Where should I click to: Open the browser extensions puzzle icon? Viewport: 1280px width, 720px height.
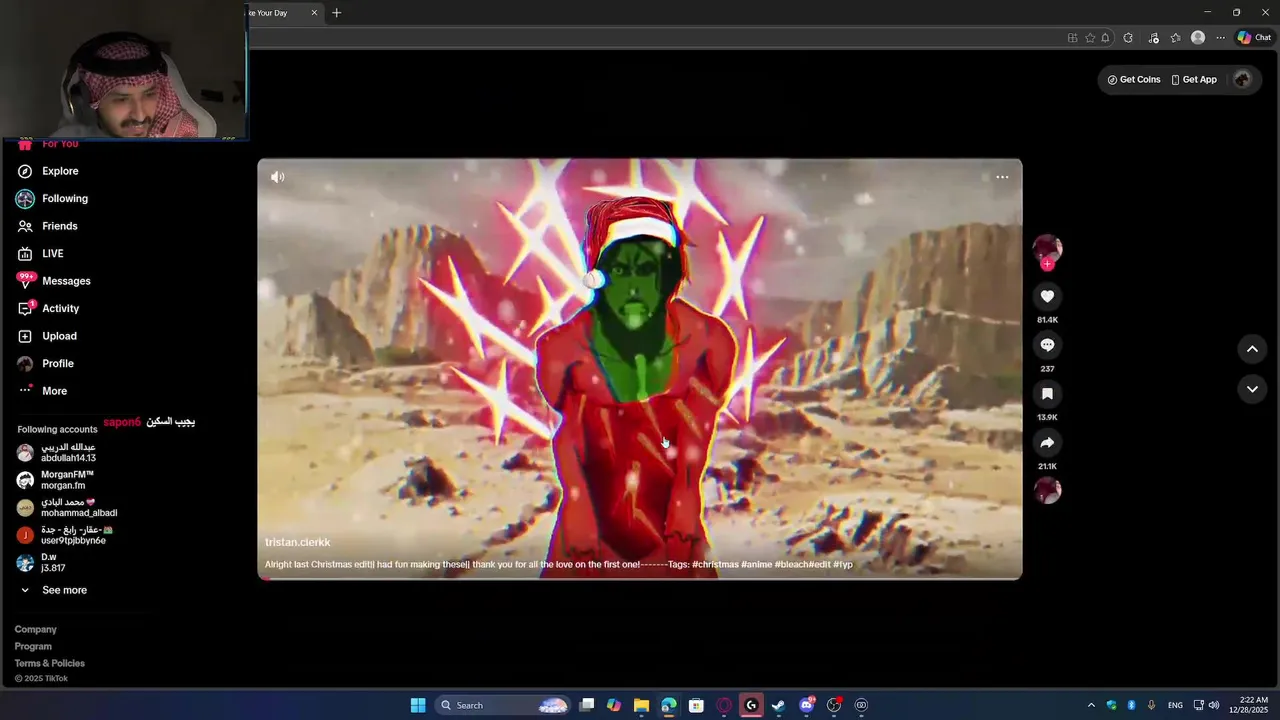coord(1128,38)
